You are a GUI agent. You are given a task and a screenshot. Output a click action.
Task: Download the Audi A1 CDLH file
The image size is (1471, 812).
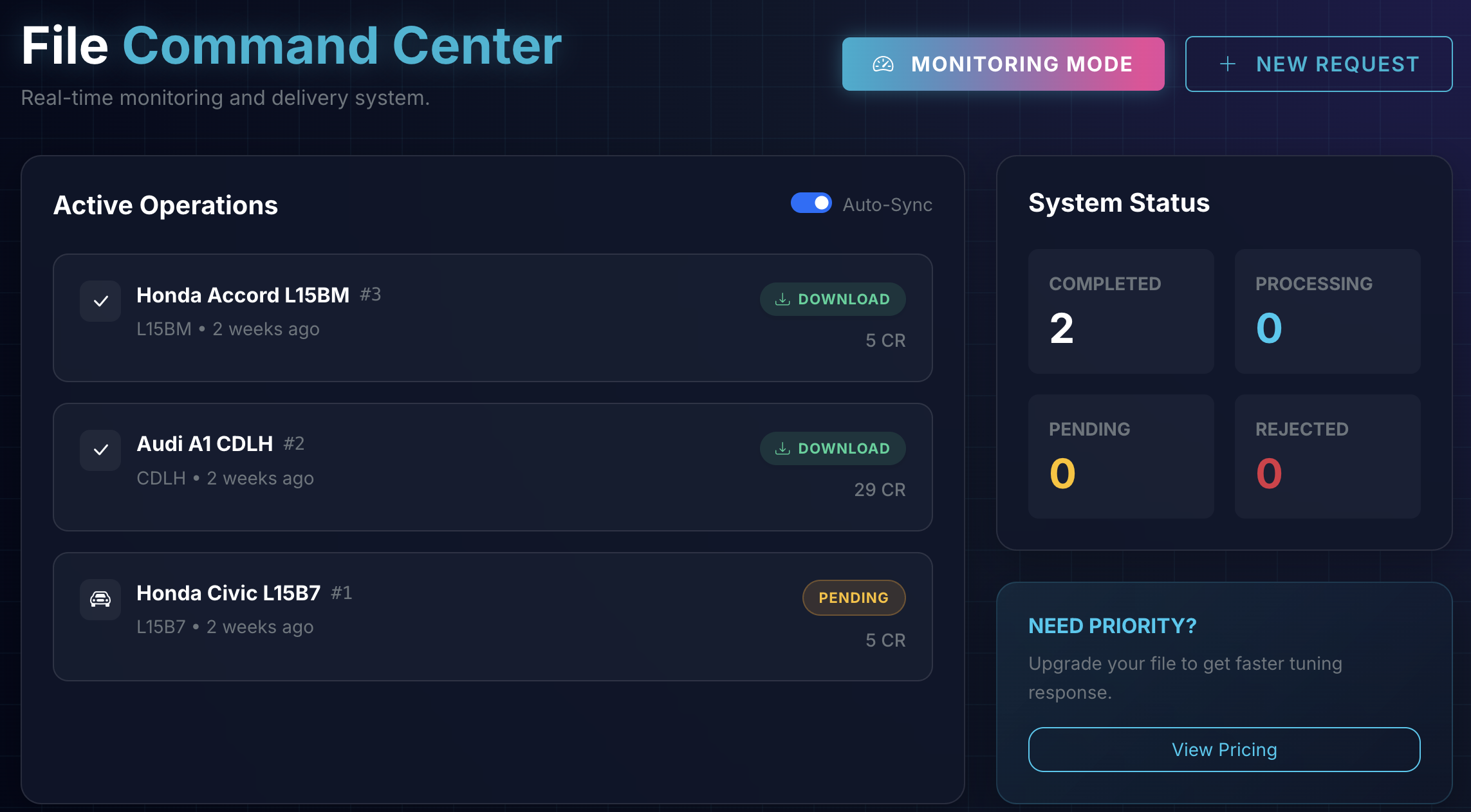tap(833, 448)
